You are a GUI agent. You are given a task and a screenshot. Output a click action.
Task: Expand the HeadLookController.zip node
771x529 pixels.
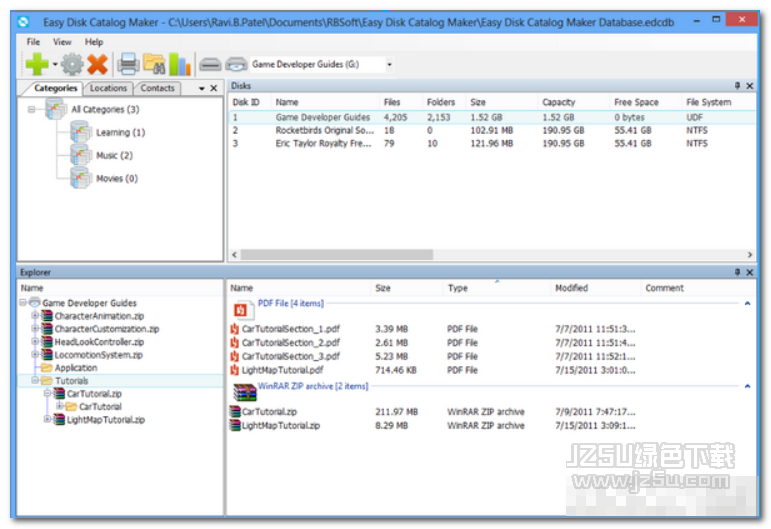[35, 341]
